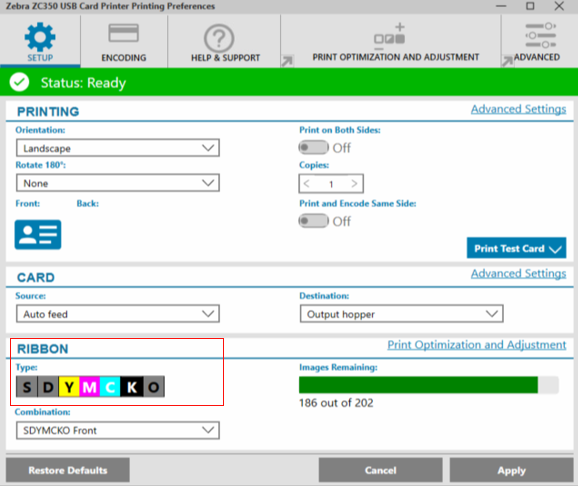Click the Restore Defaults button
578x486 pixels.
(x=68, y=470)
